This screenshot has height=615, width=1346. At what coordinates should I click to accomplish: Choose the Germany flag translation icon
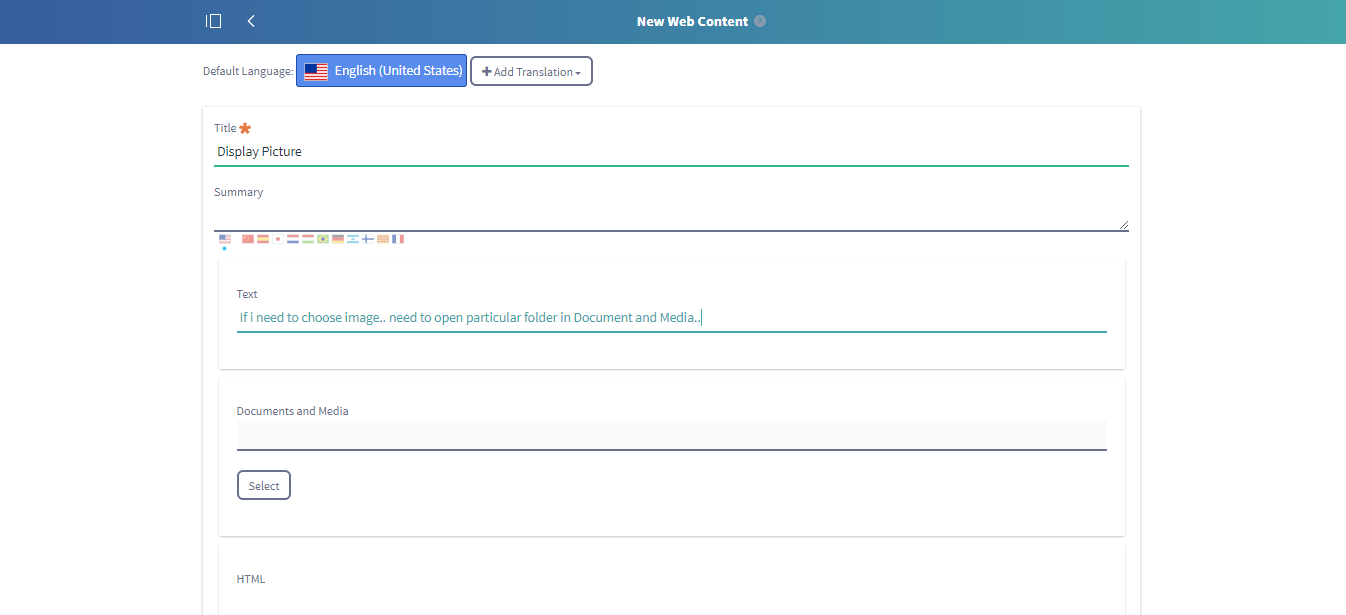(x=338, y=239)
